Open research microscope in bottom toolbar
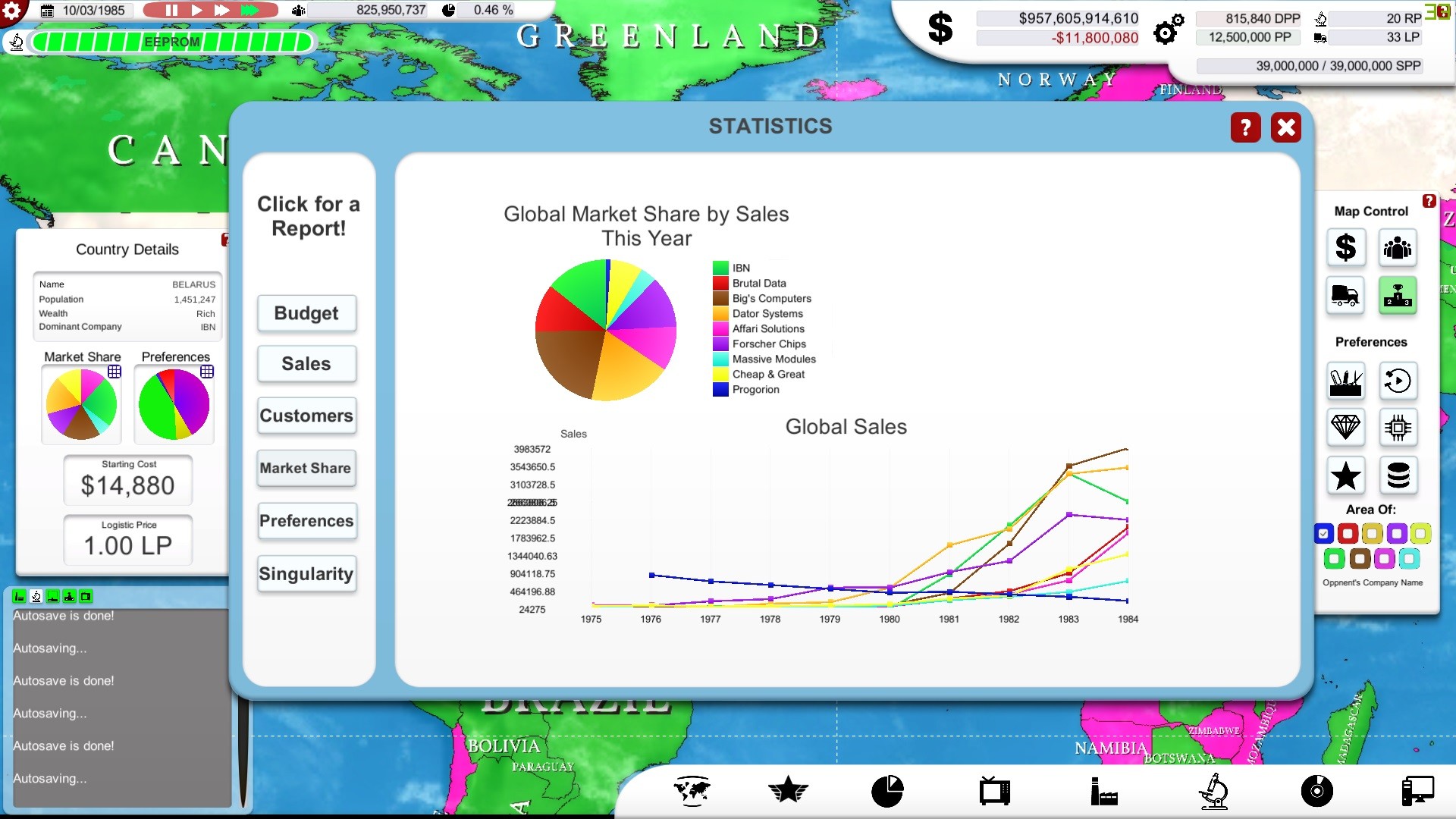The width and height of the screenshot is (1456, 819). (1213, 791)
